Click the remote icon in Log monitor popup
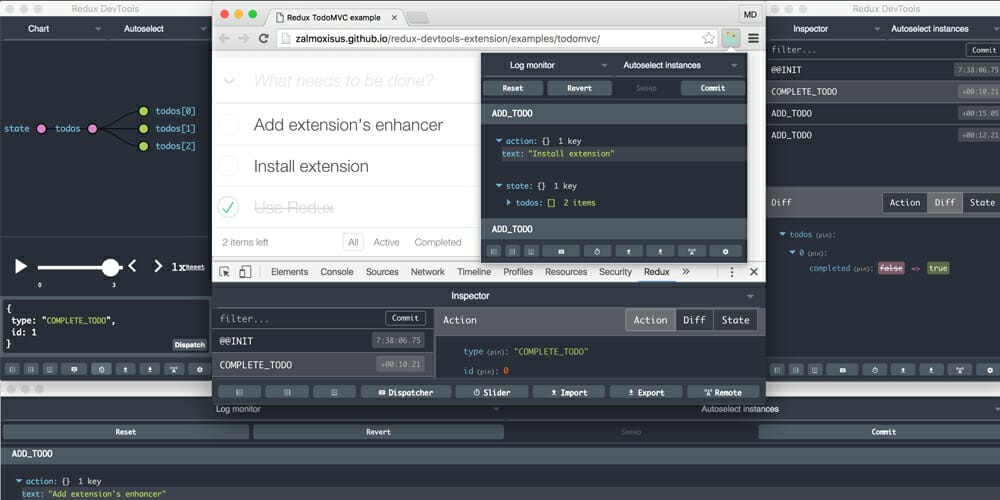 tap(692, 251)
